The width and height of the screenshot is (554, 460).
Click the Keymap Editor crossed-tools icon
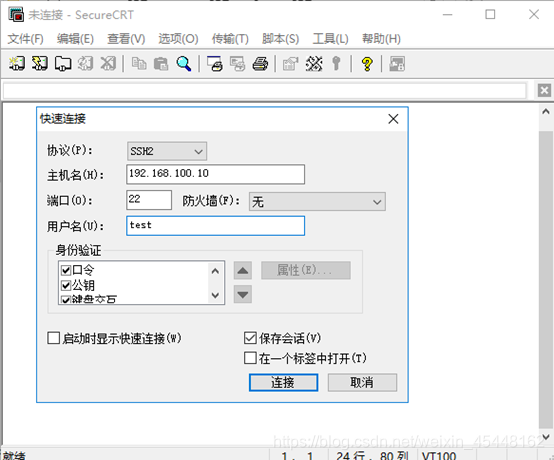point(314,64)
